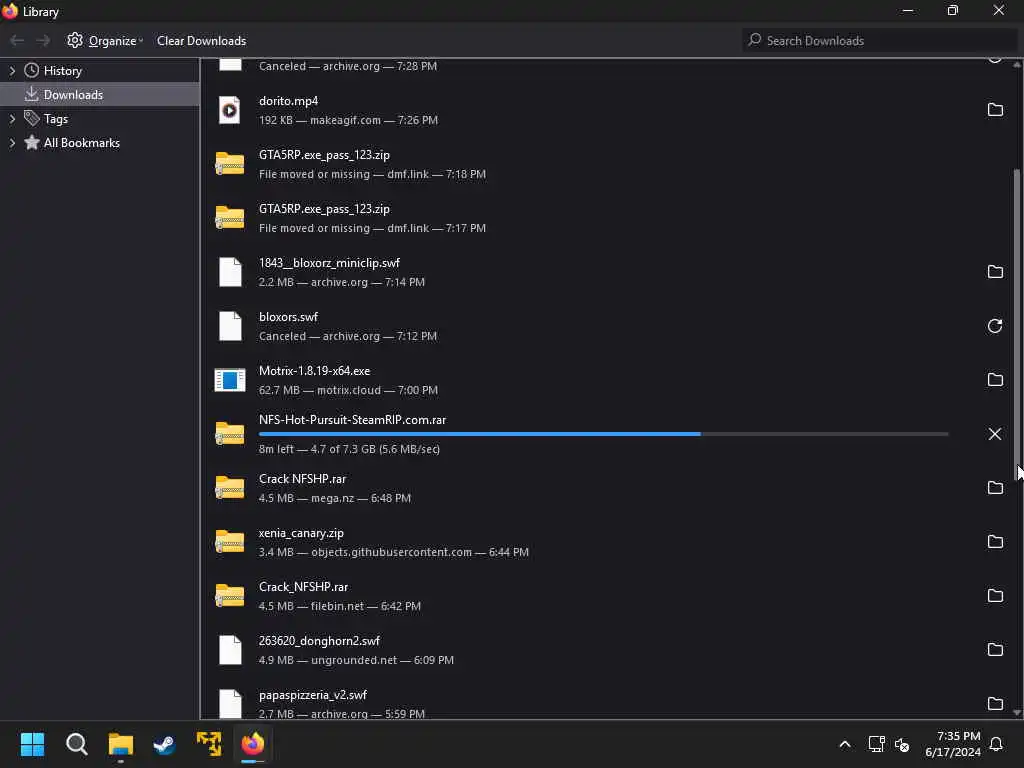The height and width of the screenshot is (768, 1024).
Task: Click the xenia_canary.zip archive icon
Action: click(x=230, y=541)
